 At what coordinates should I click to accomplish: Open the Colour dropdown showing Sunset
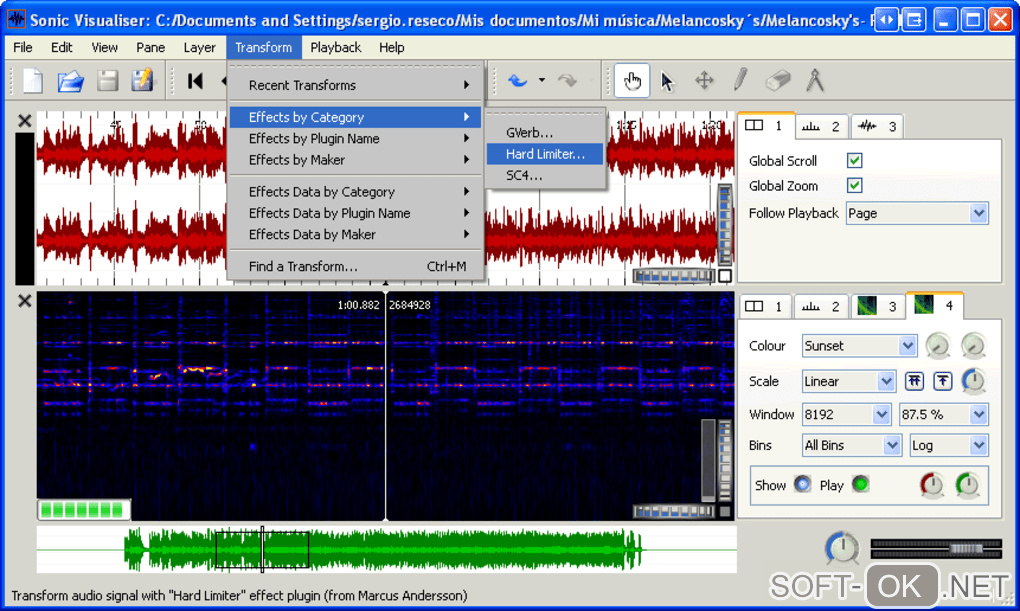[x=859, y=346]
